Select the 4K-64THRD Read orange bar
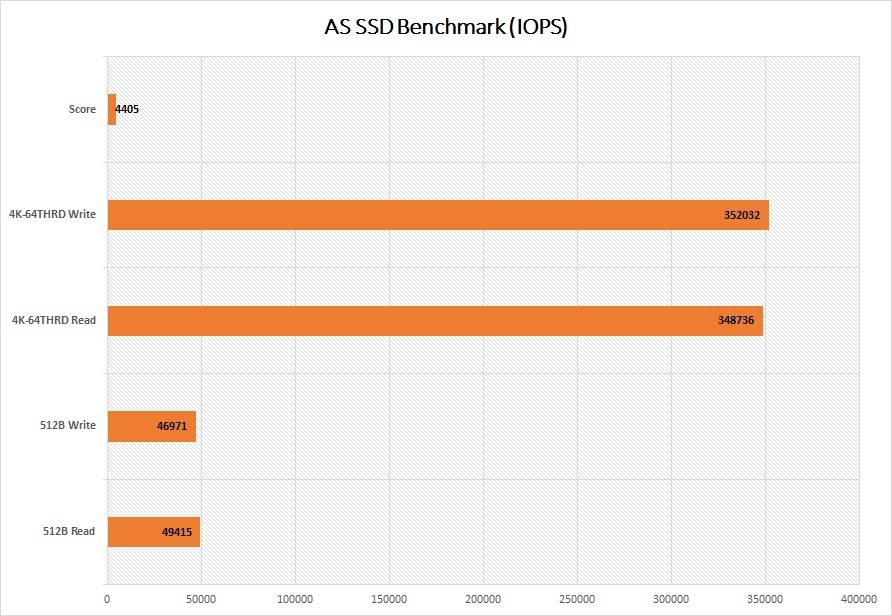This screenshot has height=616, width=892. point(435,321)
